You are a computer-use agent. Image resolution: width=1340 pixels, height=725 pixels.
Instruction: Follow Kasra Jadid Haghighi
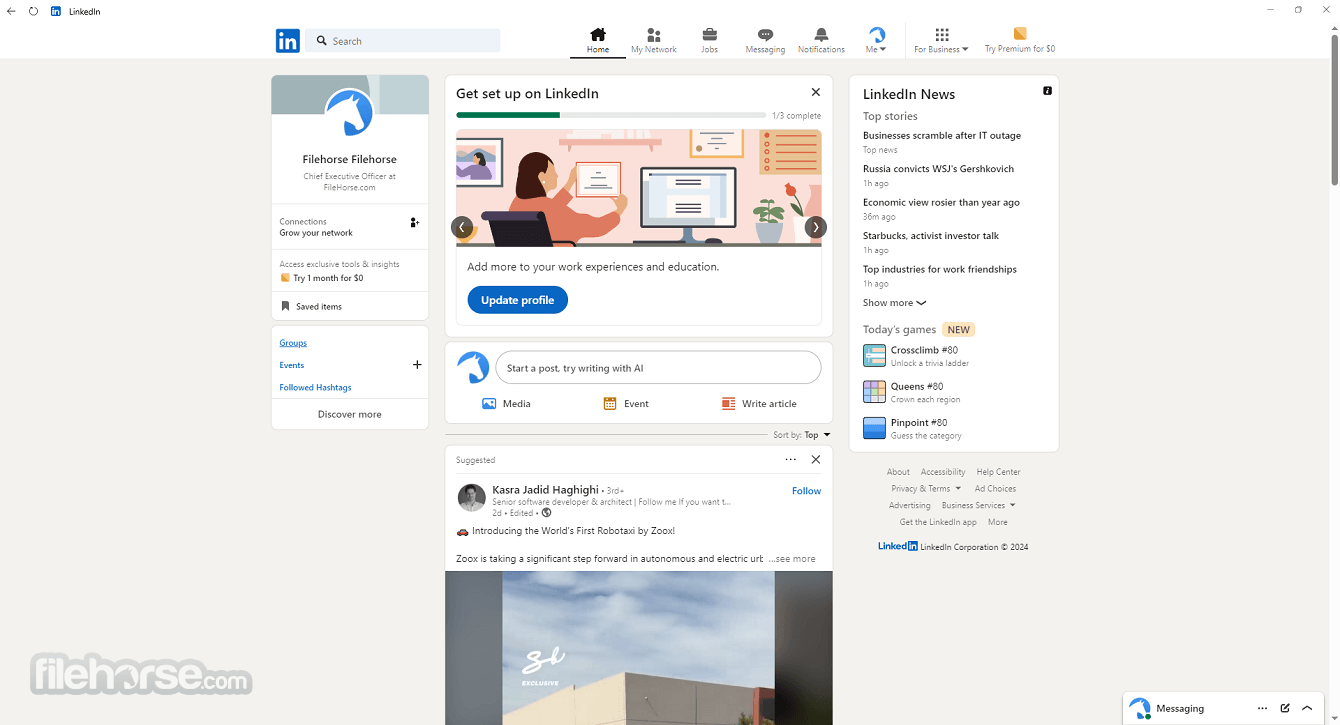click(806, 491)
